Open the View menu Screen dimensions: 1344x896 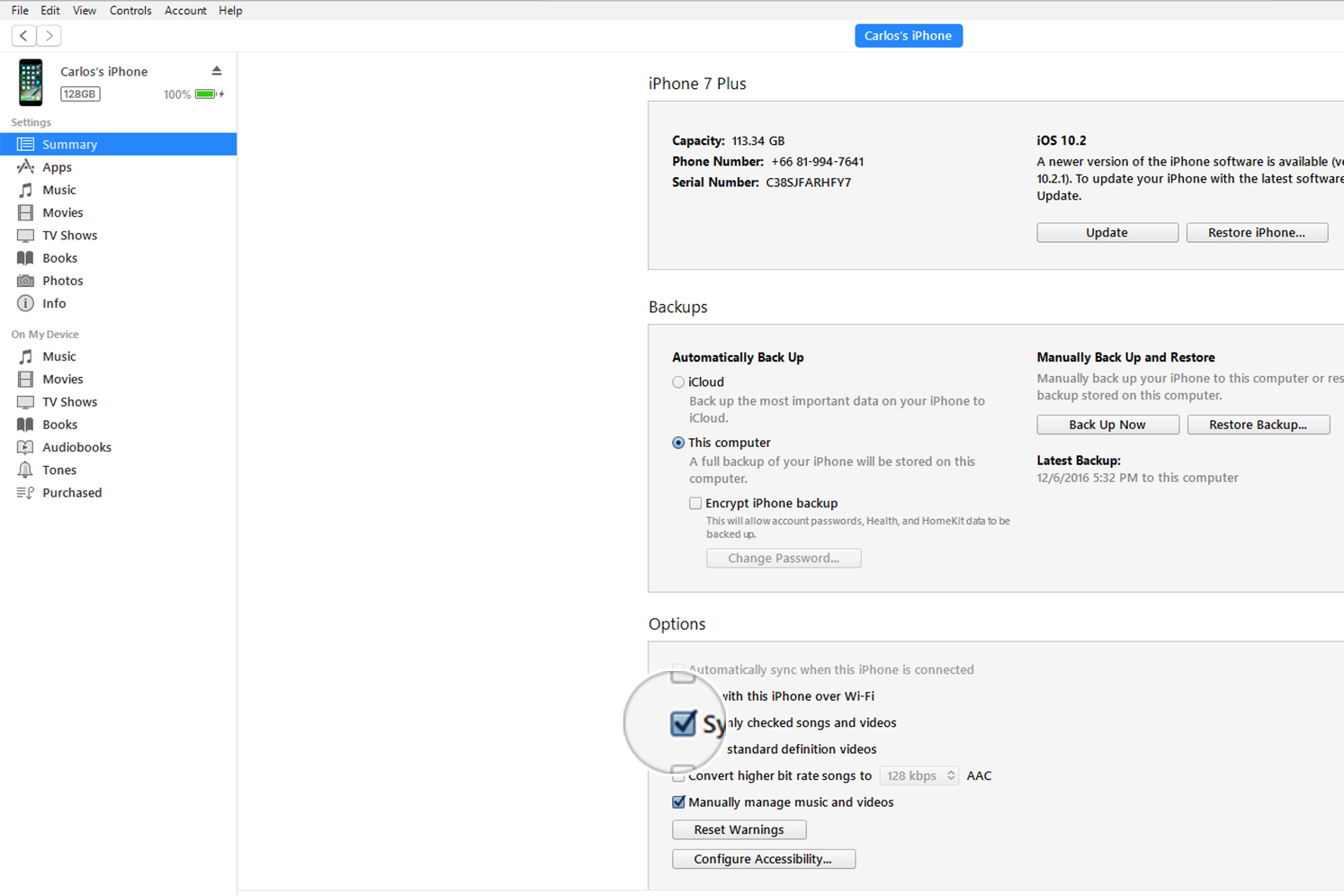click(x=85, y=11)
